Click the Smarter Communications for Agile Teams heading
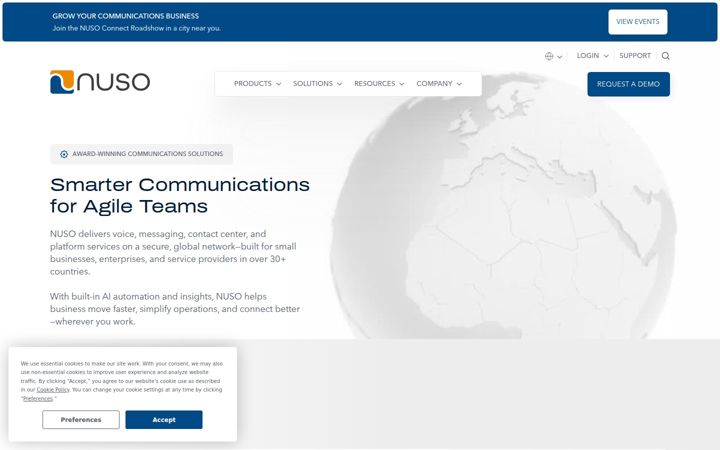The width and height of the screenshot is (720, 450). click(x=180, y=196)
